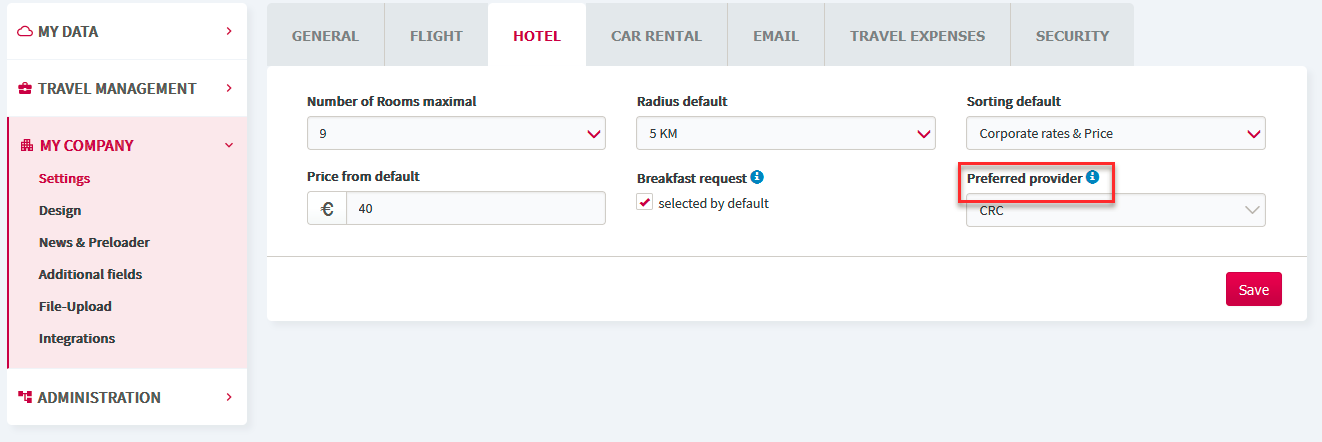Click the cloud icon beside My Data
Image resolution: width=1322 pixels, height=442 pixels.
point(26,31)
